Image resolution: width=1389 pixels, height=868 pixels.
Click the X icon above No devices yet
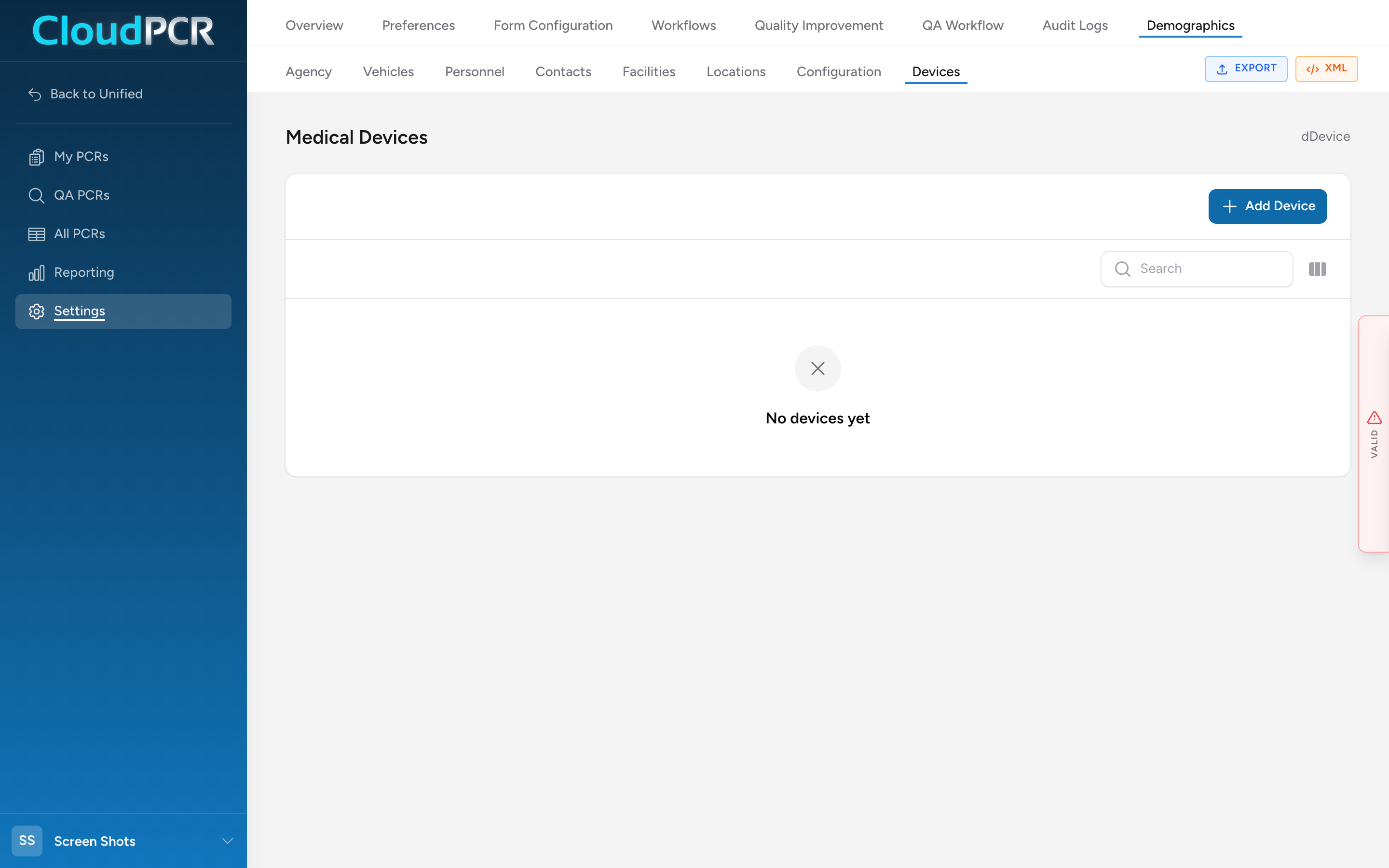(817, 368)
